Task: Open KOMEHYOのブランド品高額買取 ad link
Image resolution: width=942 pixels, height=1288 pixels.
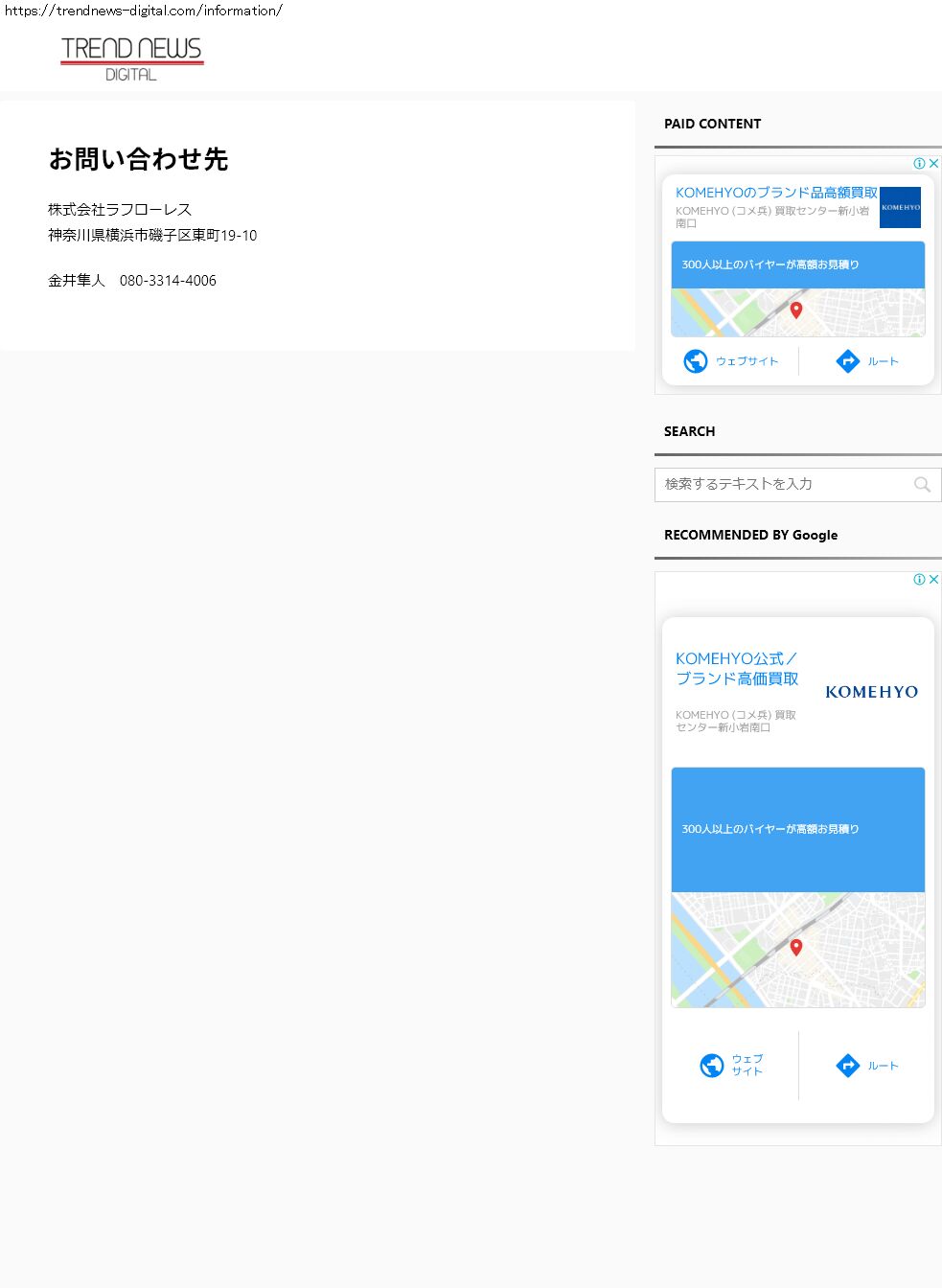Action: 776,193
